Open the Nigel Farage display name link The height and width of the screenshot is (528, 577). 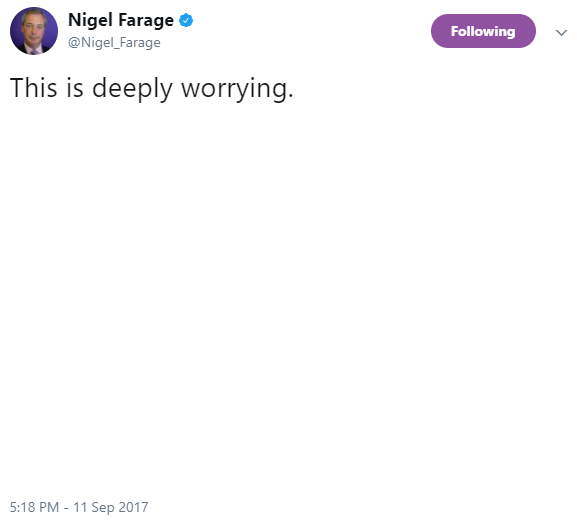pyautogui.click(x=121, y=20)
